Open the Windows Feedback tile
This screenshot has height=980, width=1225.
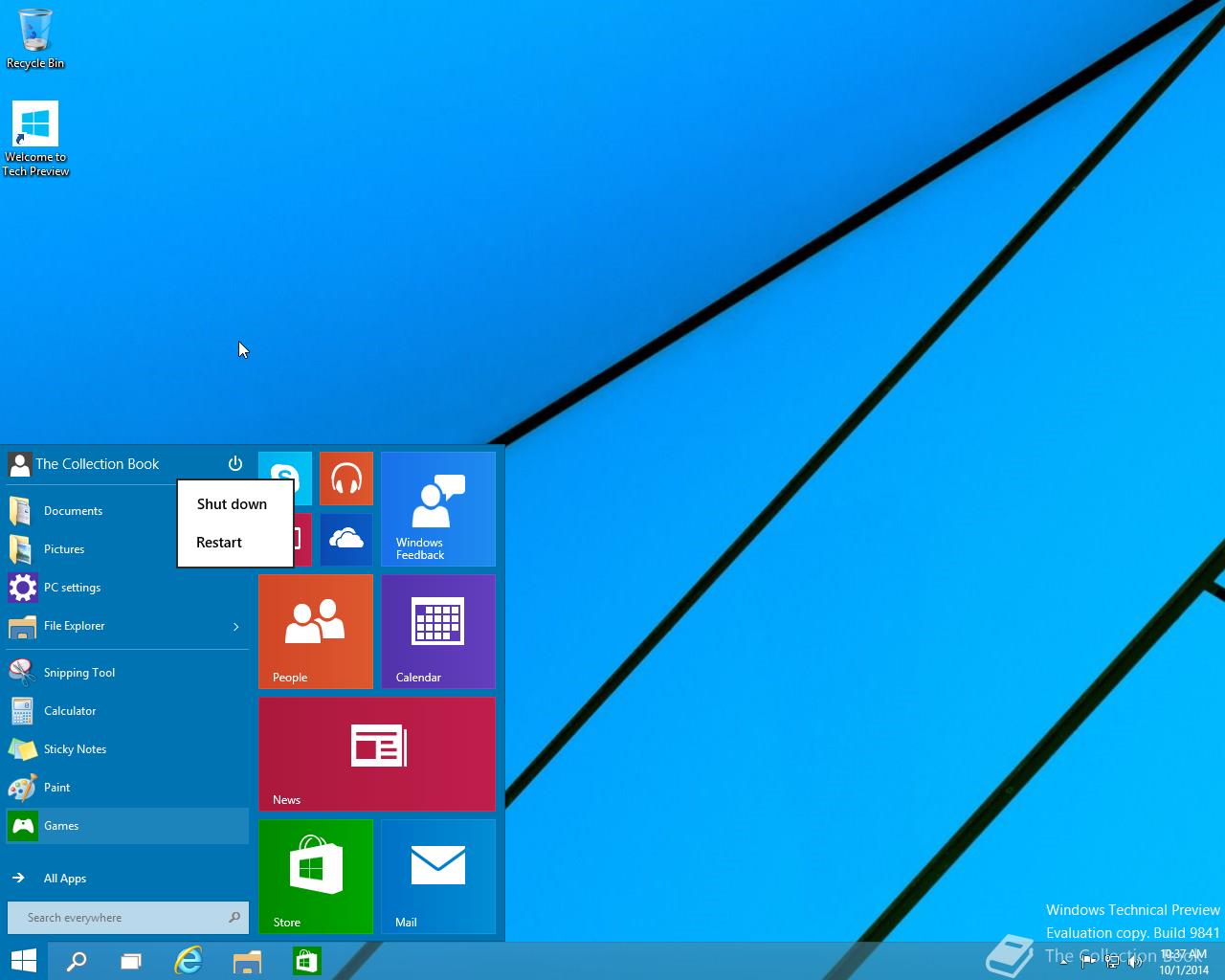click(438, 509)
